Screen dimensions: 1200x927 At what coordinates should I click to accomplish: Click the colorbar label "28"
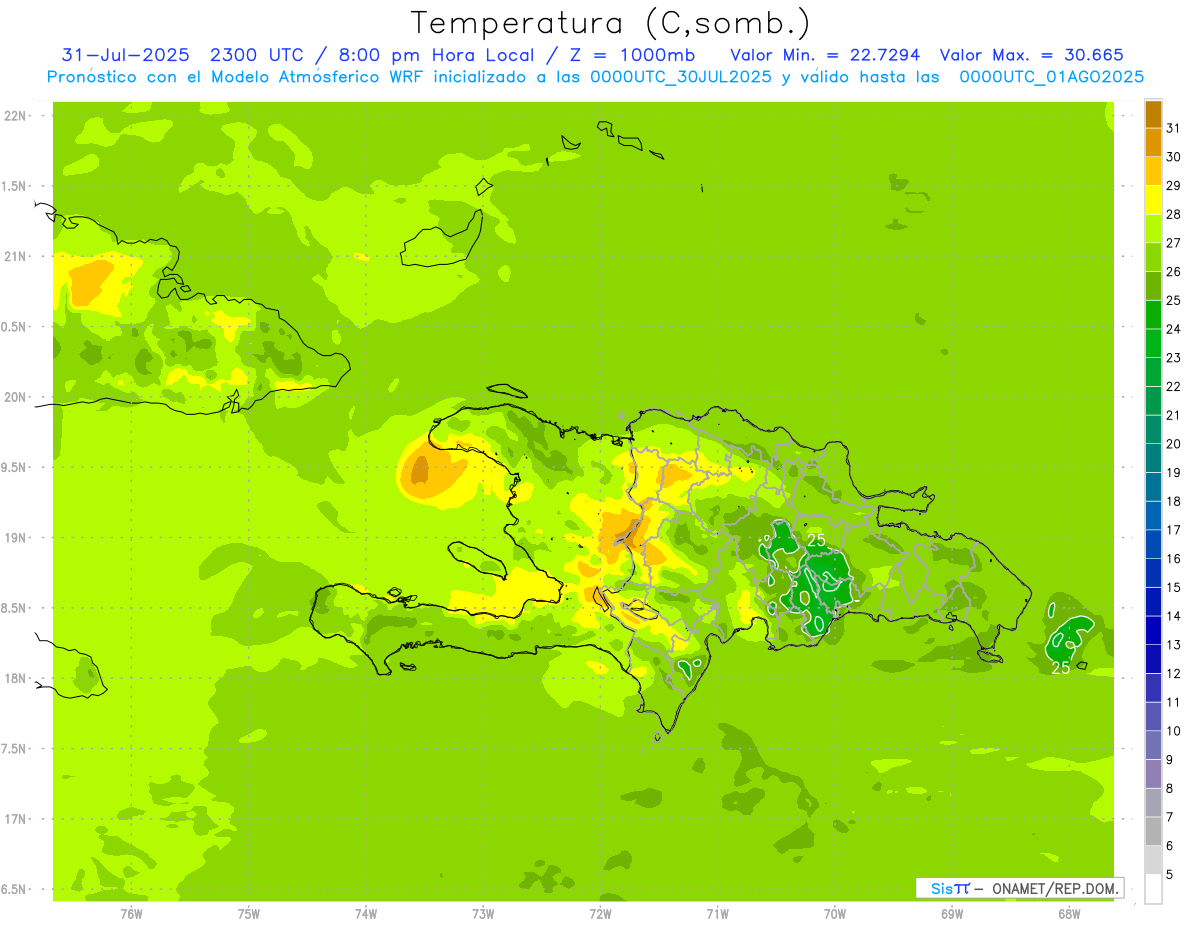click(x=1174, y=214)
